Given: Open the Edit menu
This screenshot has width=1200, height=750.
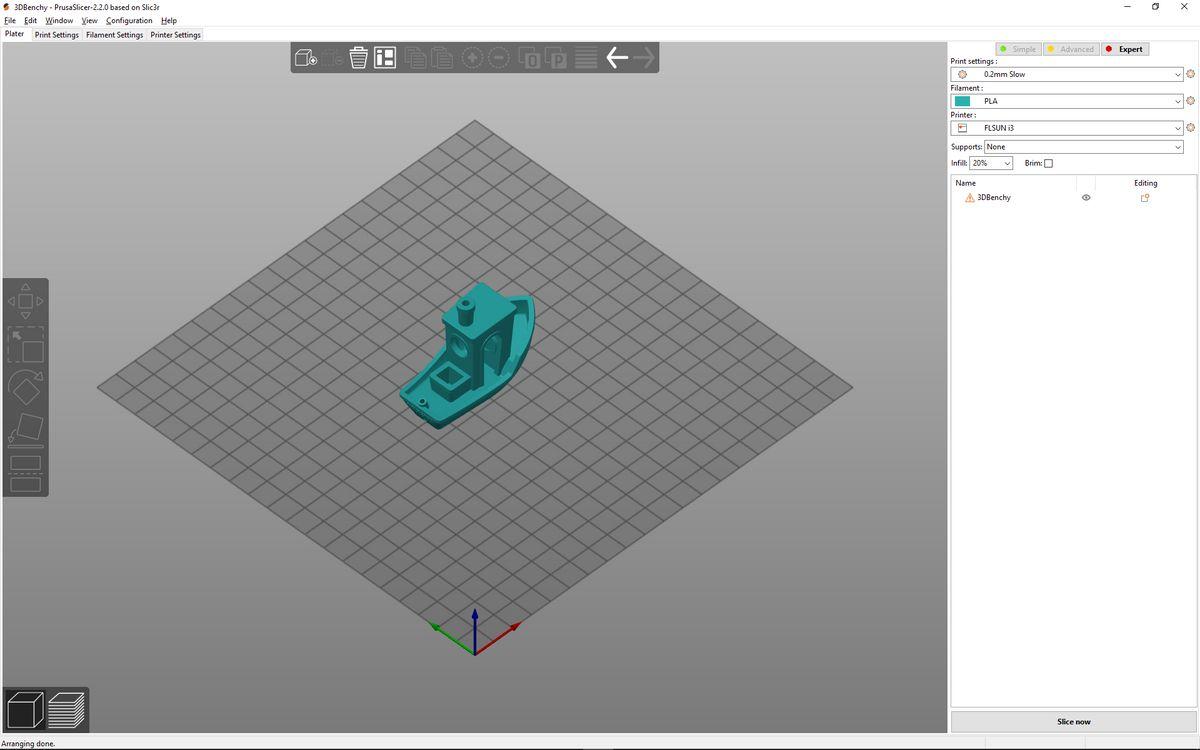Looking at the screenshot, I should coord(31,20).
